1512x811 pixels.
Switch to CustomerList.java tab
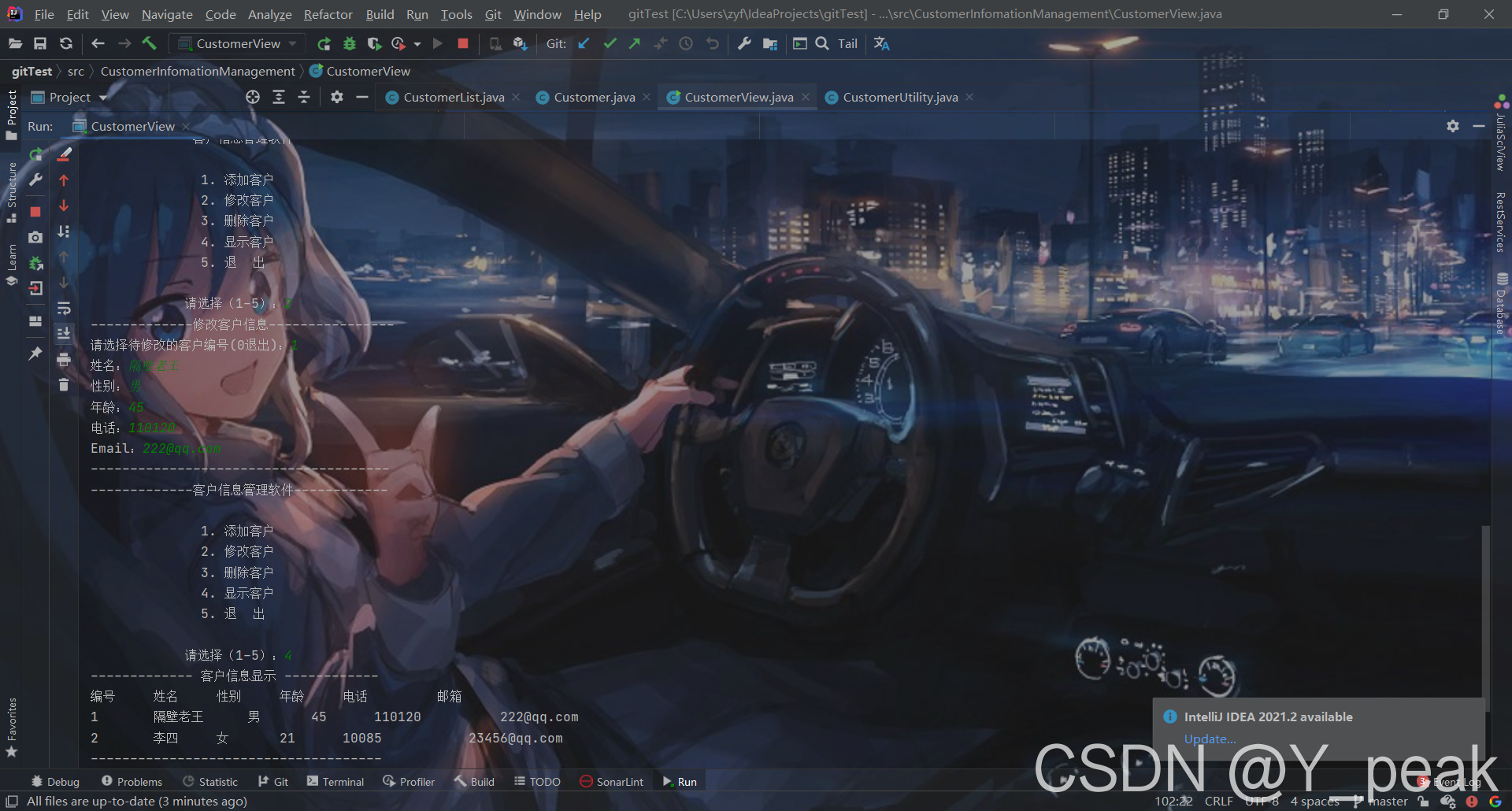click(452, 97)
